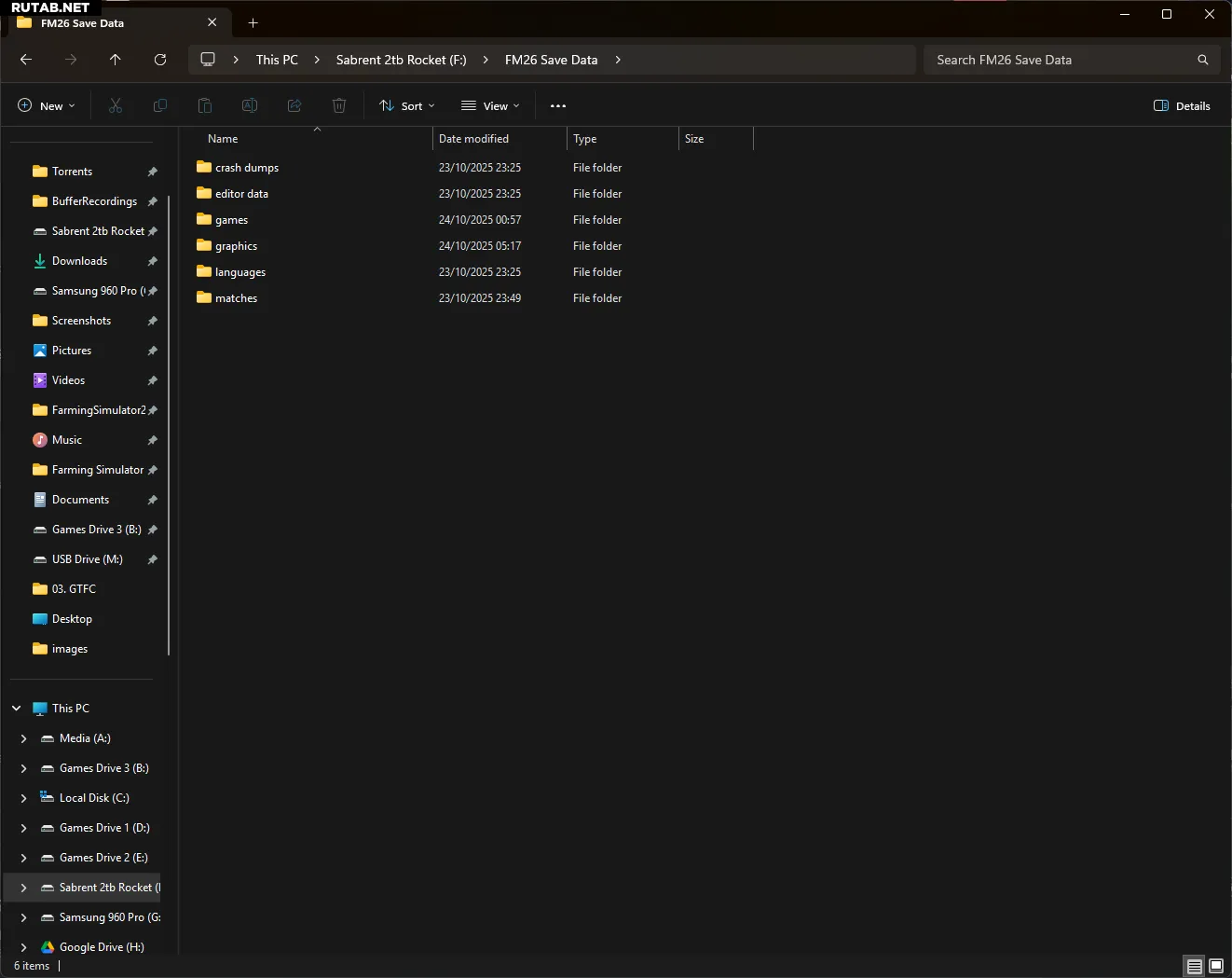
Task: Click the Back navigation arrow
Action: click(26, 60)
